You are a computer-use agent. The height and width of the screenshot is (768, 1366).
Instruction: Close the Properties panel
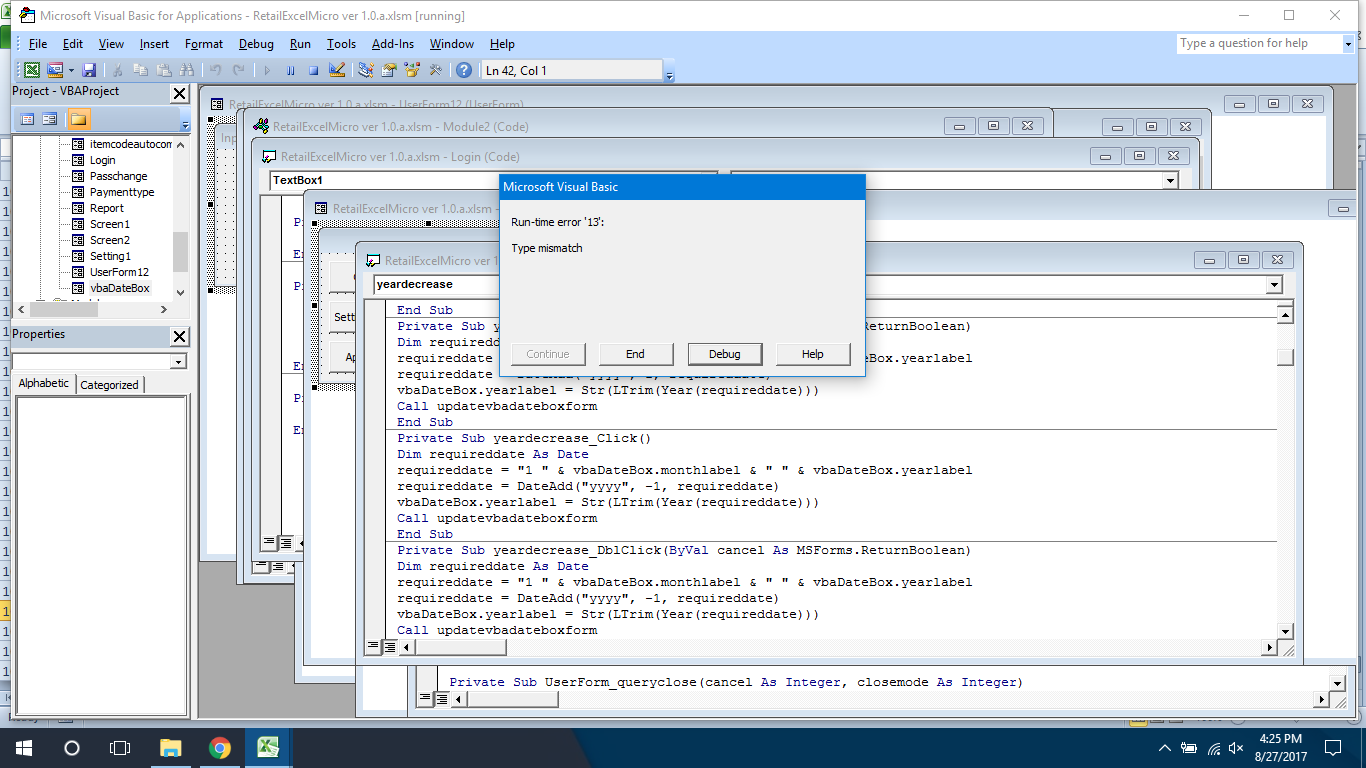[179, 336]
